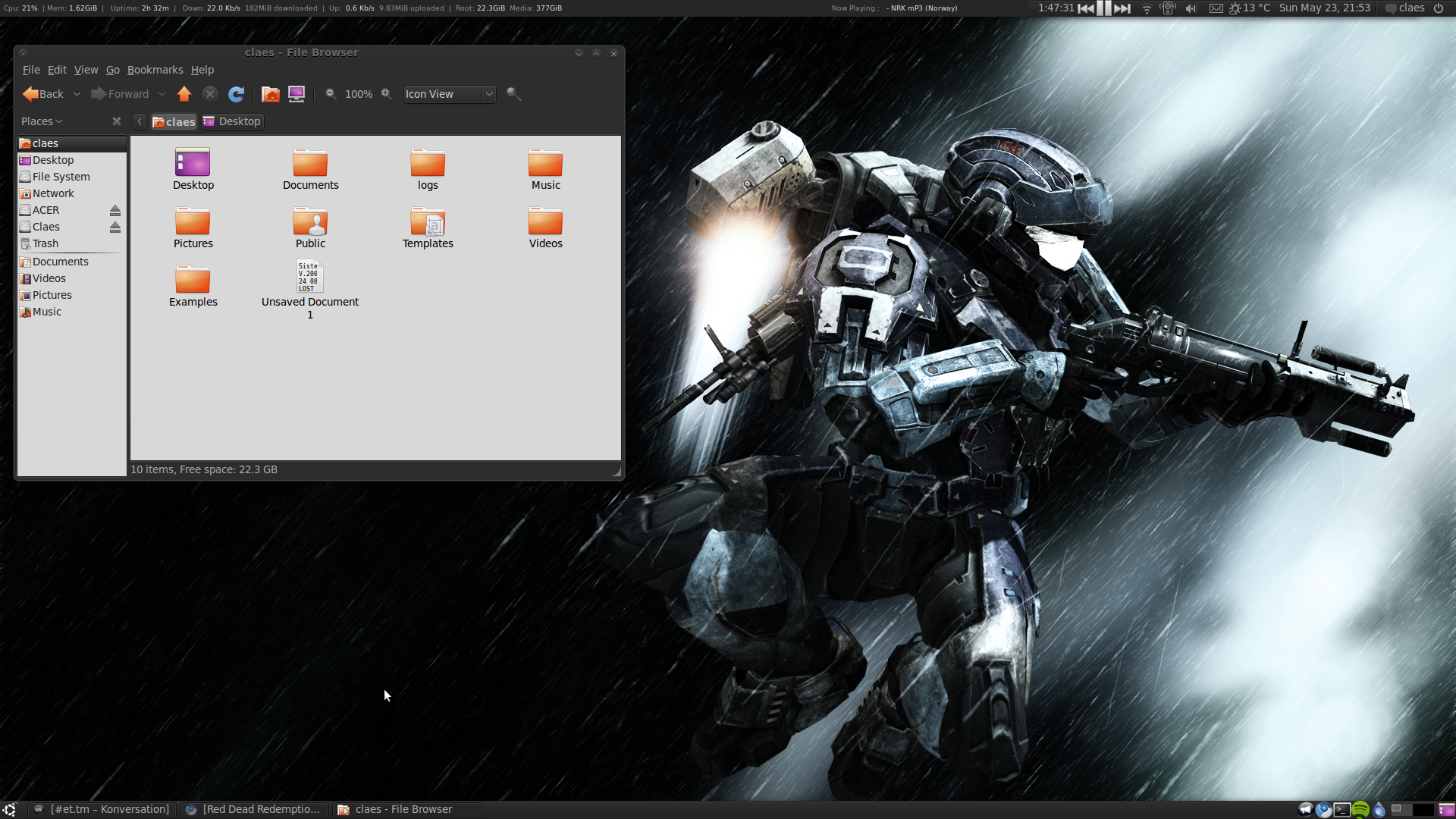Screen dimensions: 1456x819
Task: Click the Forward button
Action: pos(120,94)
